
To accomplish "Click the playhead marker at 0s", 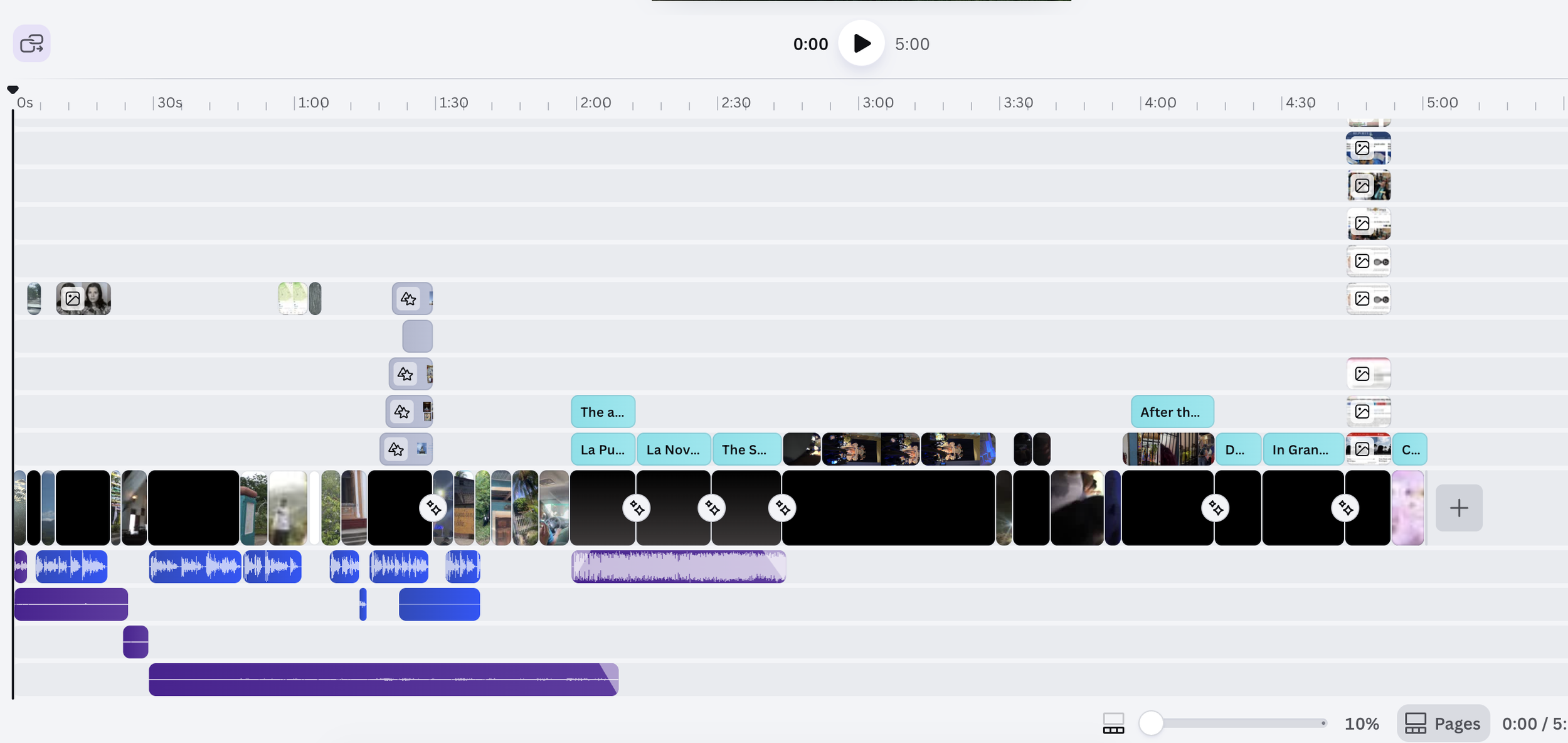I will point(13,90).
